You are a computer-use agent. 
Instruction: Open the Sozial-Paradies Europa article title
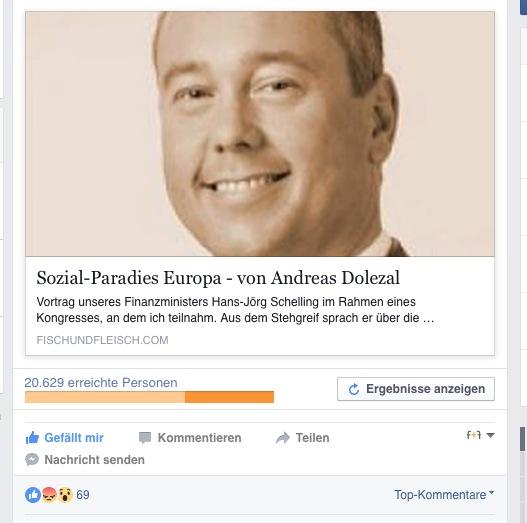click(218, 278)
